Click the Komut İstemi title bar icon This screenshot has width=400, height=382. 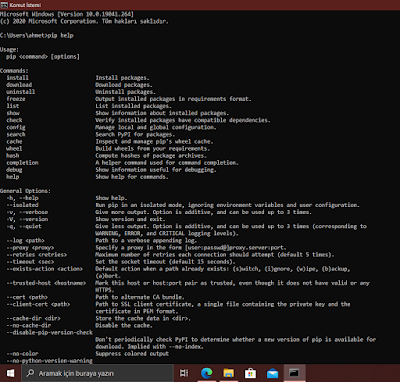(4, 5)
